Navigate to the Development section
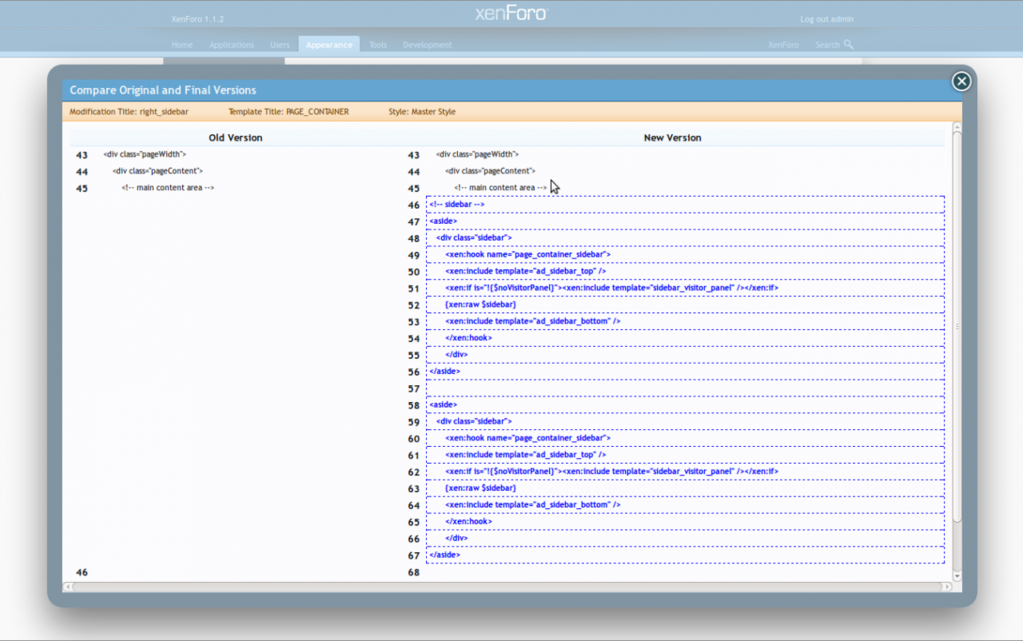This screenshot has width=1023, height=641. 427,44
